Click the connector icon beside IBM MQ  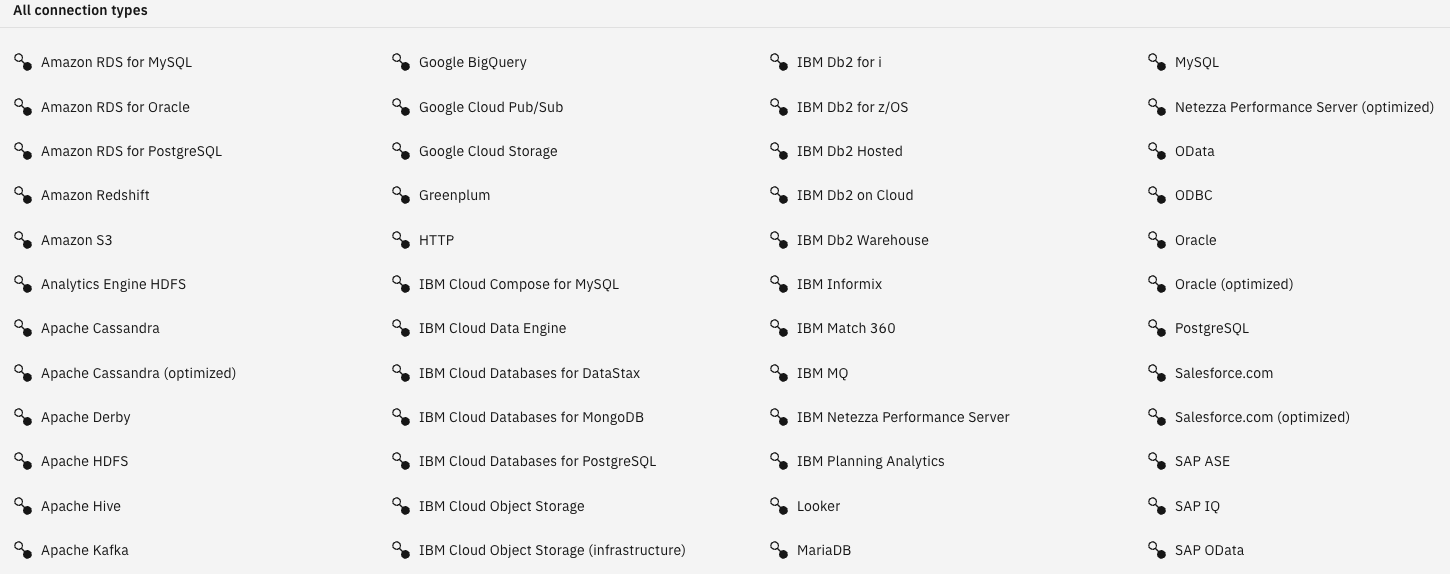click(x=779, y=373)
